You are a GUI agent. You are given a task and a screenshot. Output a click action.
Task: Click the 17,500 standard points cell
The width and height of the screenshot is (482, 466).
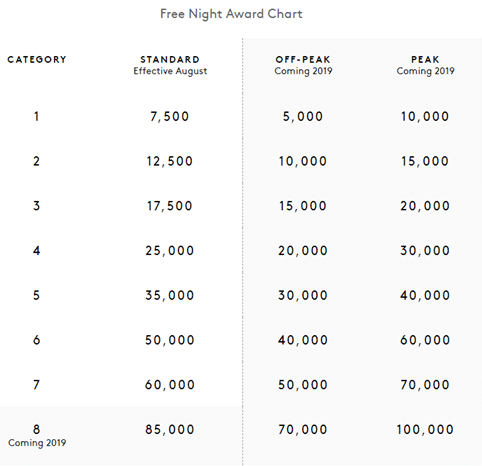tap(170, 206)
